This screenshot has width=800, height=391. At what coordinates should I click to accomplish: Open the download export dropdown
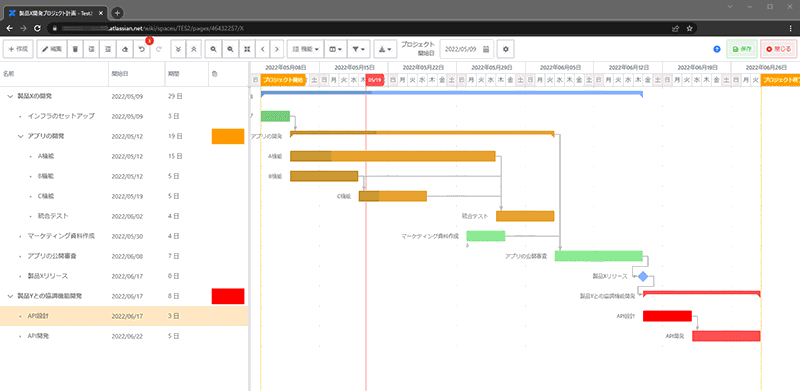click(385, 50)
